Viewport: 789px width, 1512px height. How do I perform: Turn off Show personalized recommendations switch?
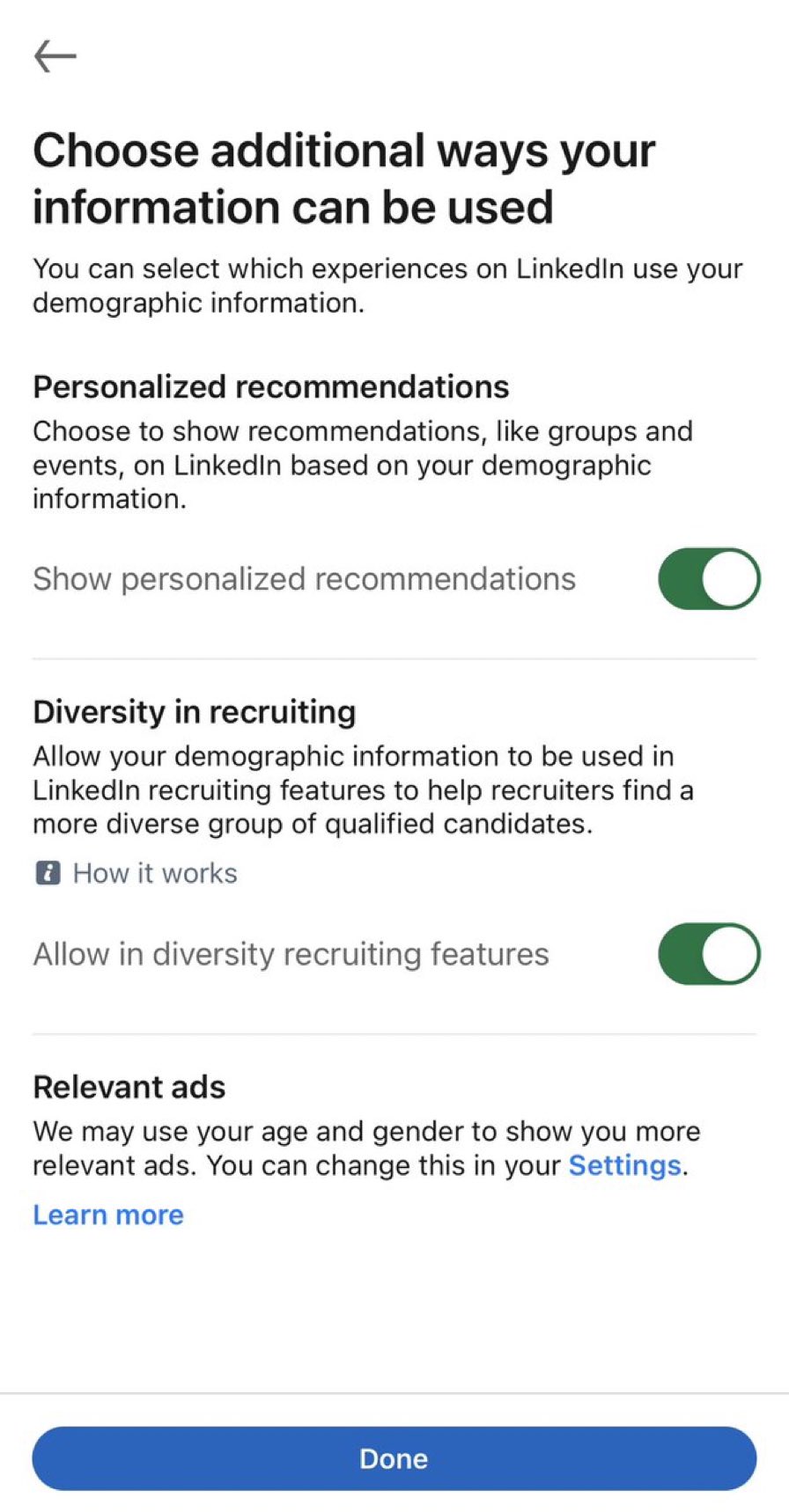(x=709, y=579)
